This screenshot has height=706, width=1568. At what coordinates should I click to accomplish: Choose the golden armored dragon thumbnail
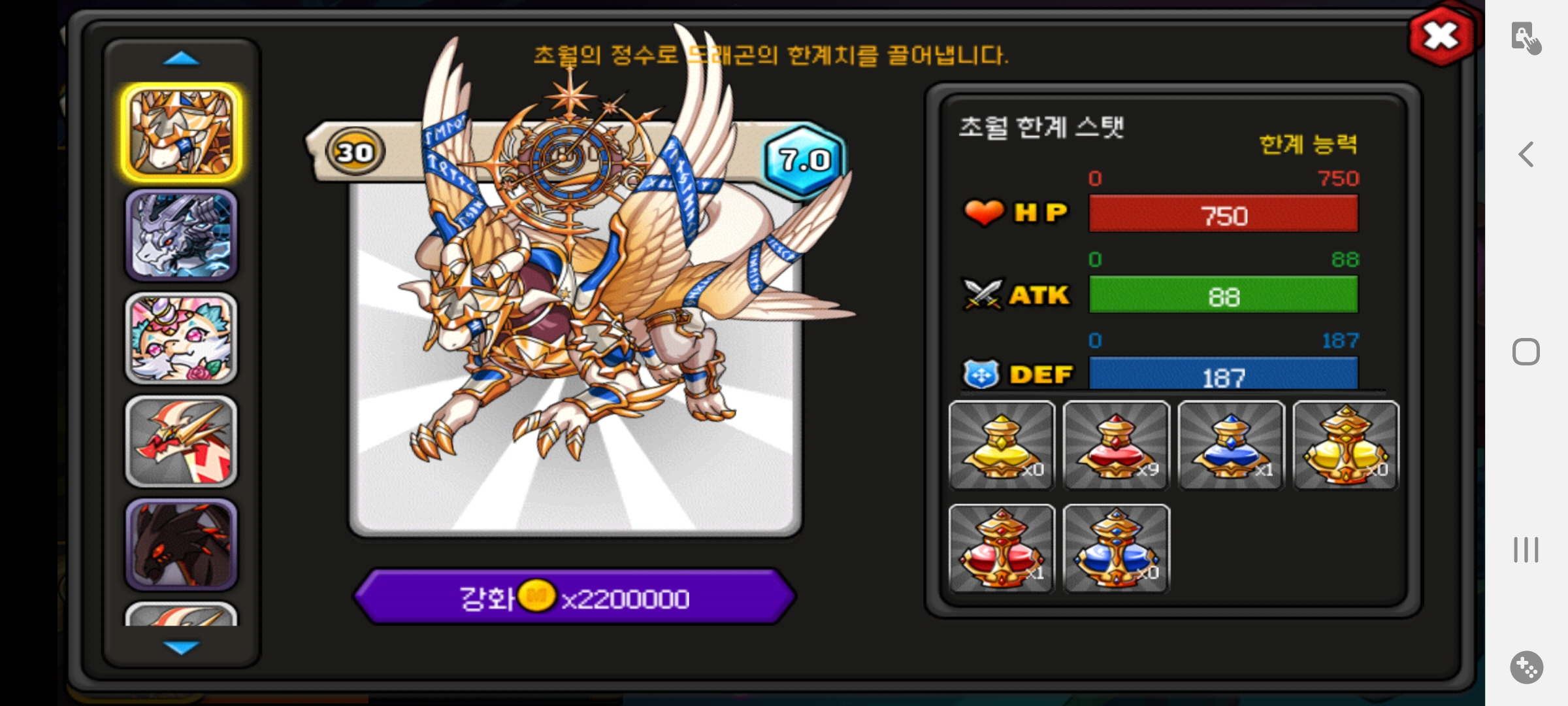[x=181, y=133]
